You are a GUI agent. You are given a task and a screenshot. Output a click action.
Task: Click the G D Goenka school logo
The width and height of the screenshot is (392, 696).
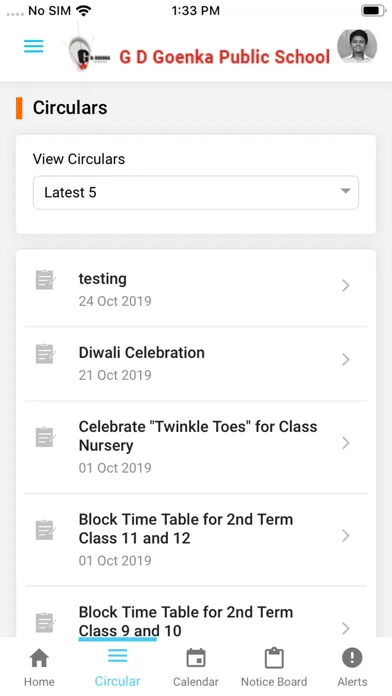(x=88, y=53)
